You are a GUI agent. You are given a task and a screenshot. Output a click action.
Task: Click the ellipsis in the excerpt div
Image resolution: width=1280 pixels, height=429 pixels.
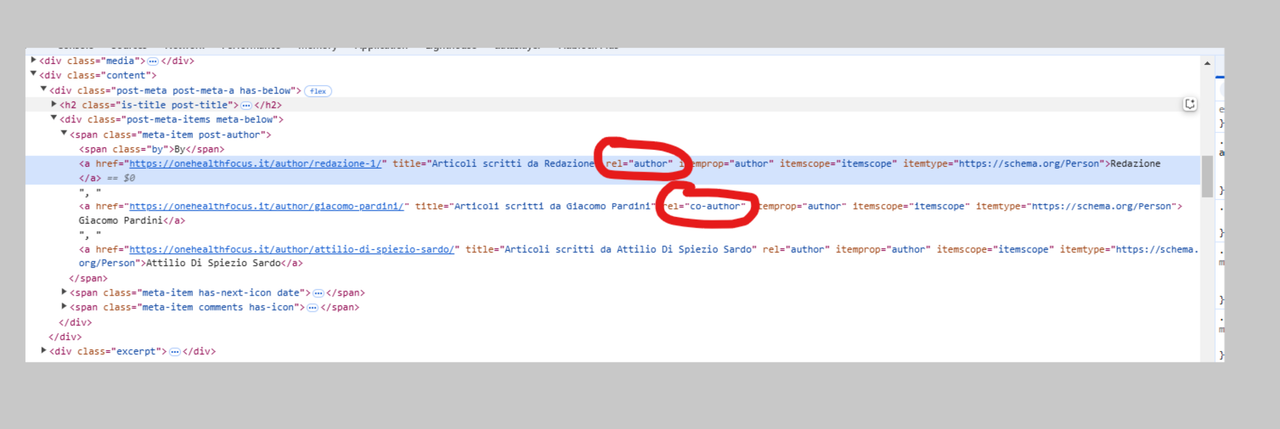pos(174,352)
